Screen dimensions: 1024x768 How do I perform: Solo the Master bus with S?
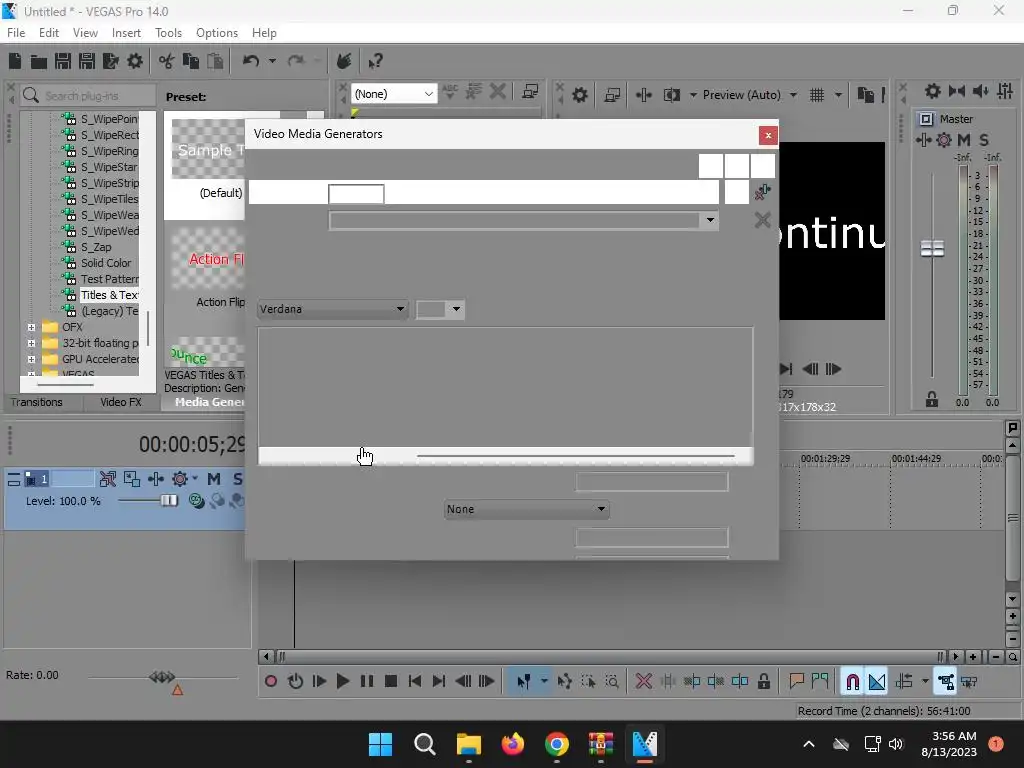click(x=984, y=140)
